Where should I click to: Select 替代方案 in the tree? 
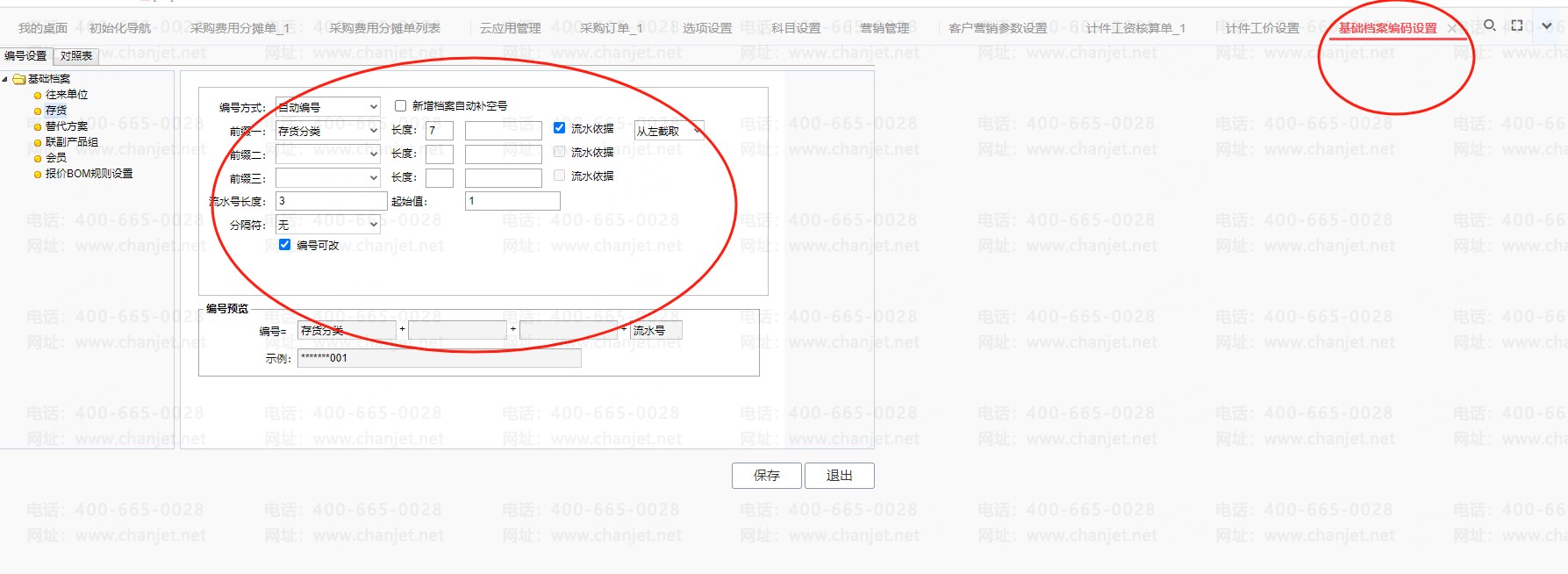coord(67,126)
